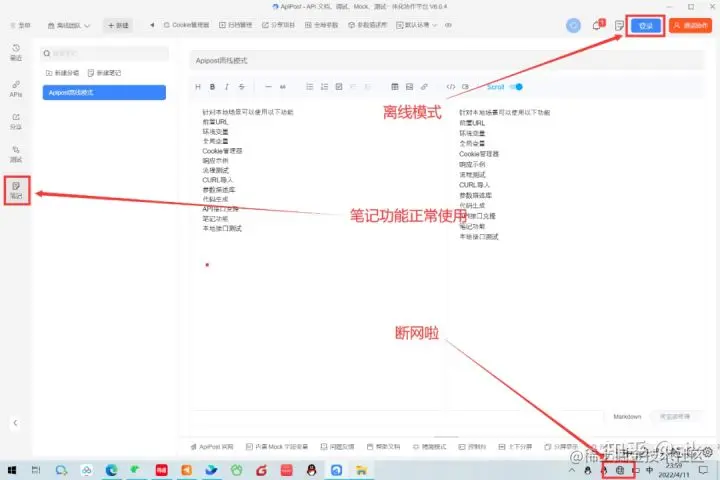Open 内置 Mock 字段变量 in the bottom bar
720x480 pixels.
coord(277,446)
